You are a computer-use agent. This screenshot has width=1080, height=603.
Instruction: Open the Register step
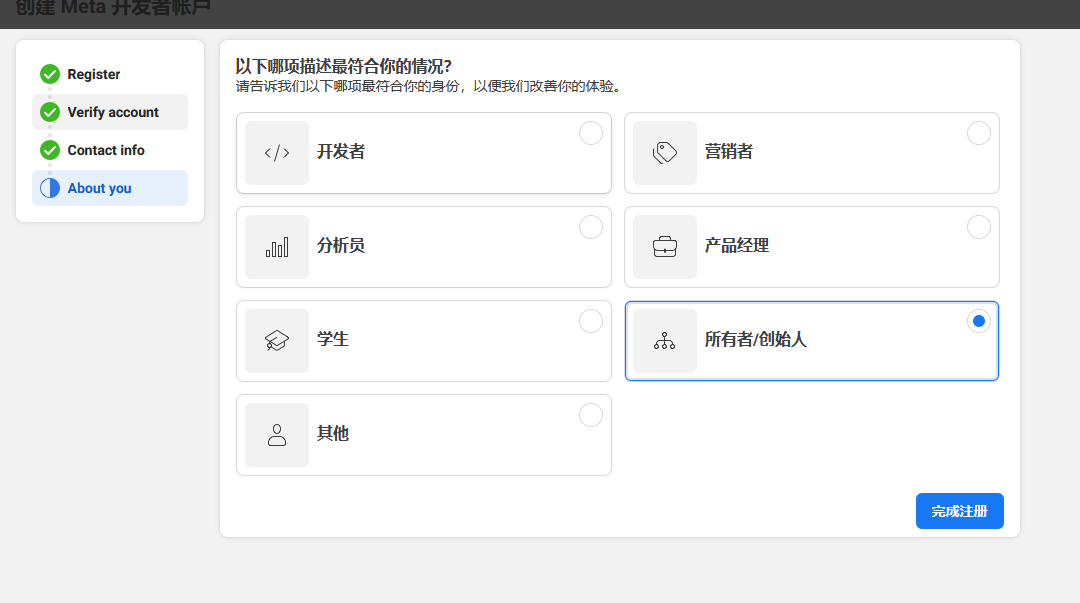pos(110,74)
